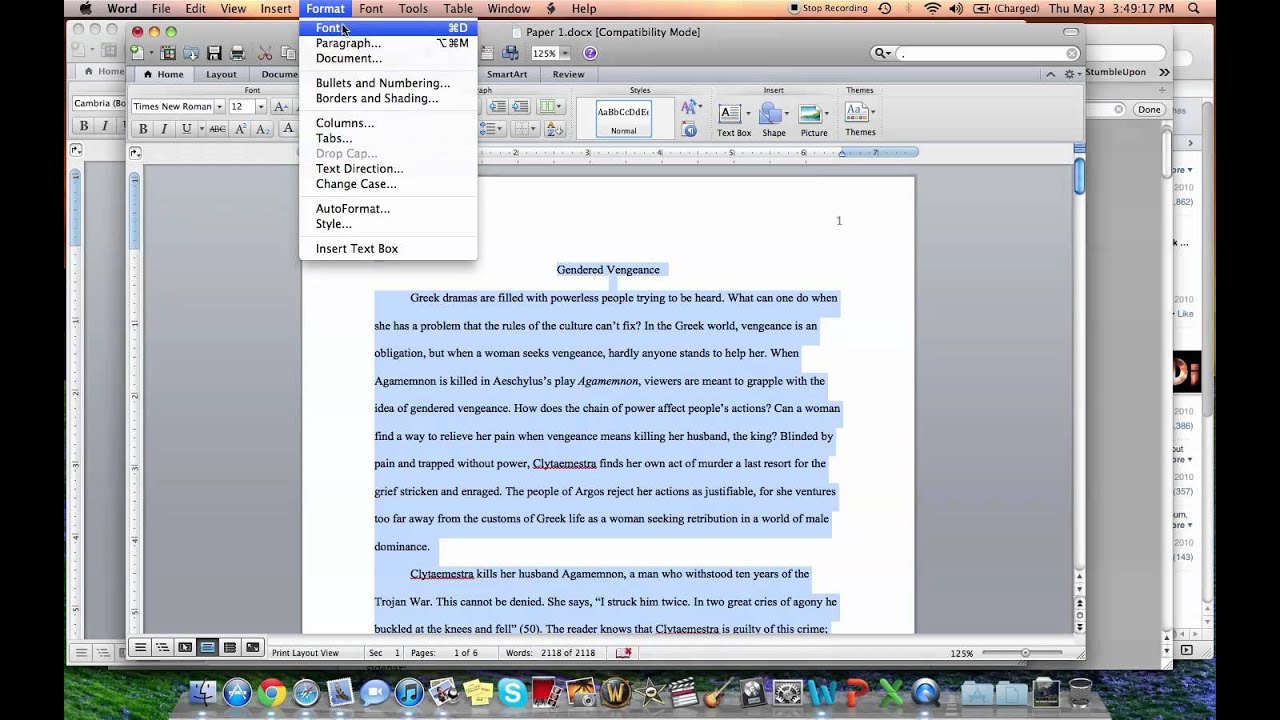This screenshot has width=1280, height=720.
Task: Open the Times New Roman font dropdown
Action: [x=219, y=107]
